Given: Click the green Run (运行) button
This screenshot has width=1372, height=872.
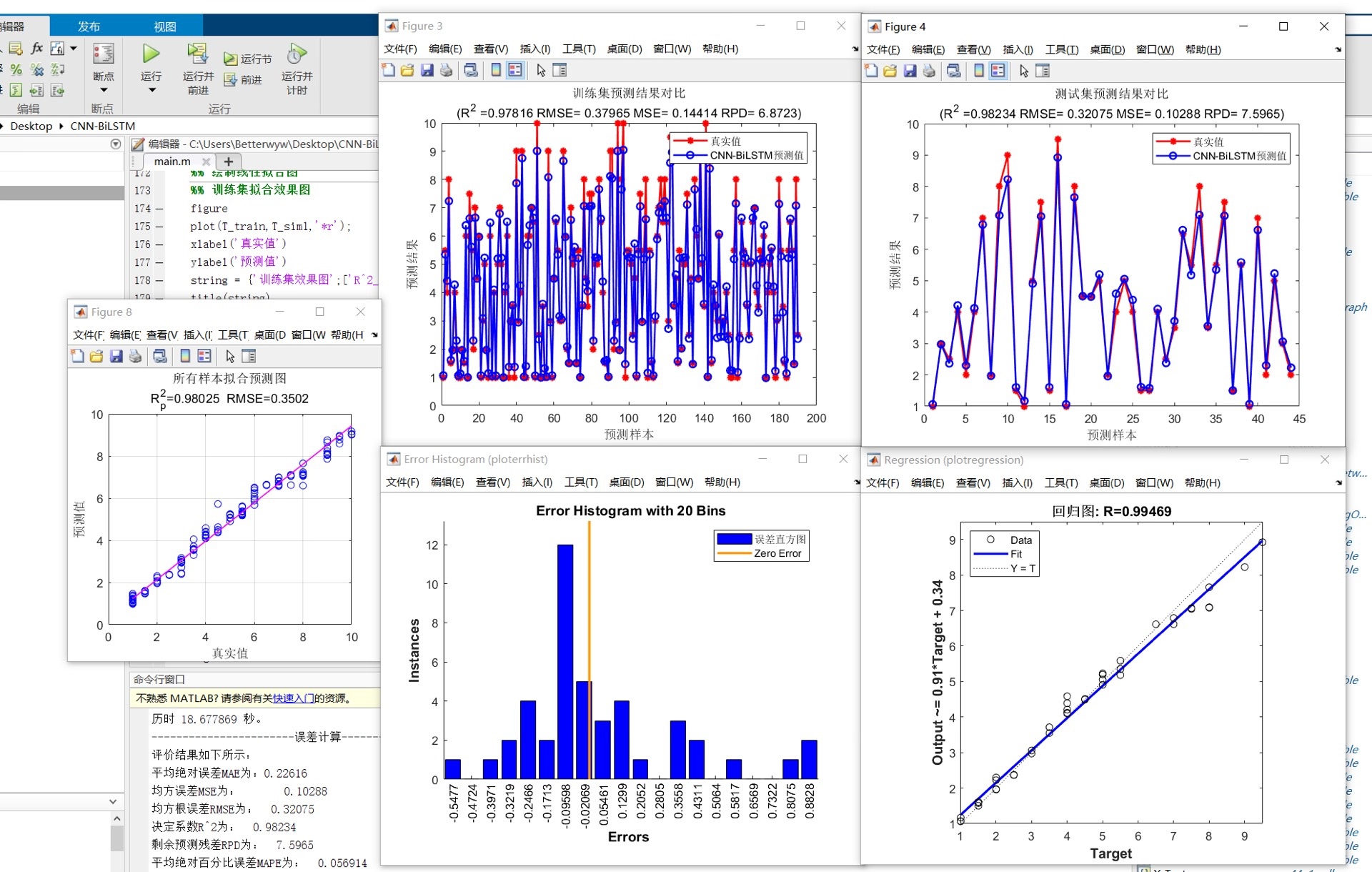Looking at the screenshot, I should tap(151, 54).
